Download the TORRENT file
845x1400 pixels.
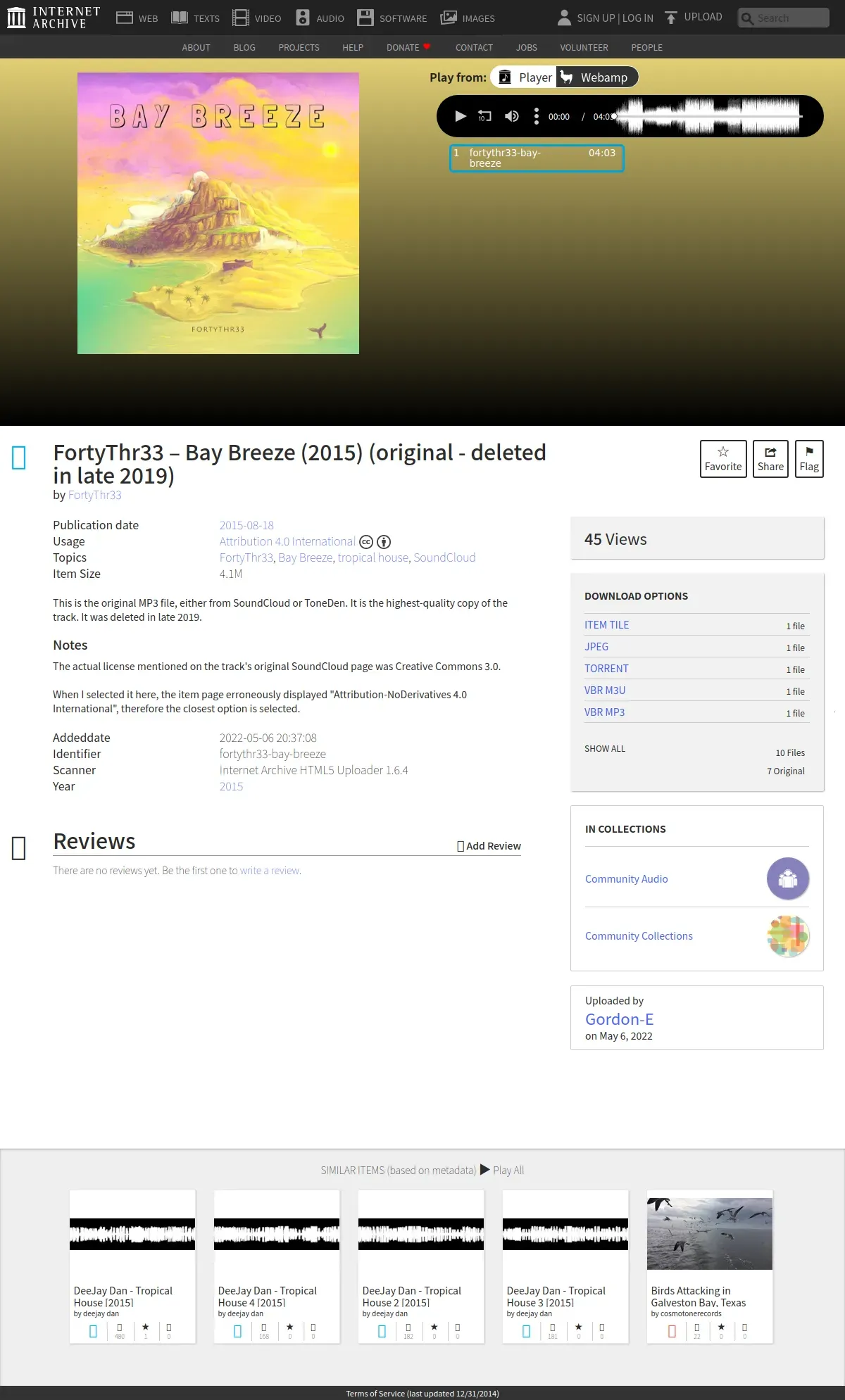tap(606, 669)
